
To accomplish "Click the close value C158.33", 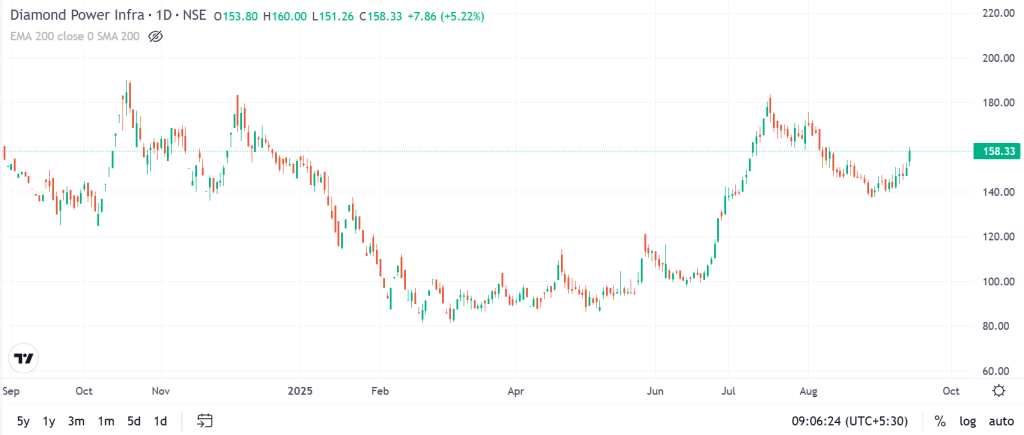I will click(380, 17).
